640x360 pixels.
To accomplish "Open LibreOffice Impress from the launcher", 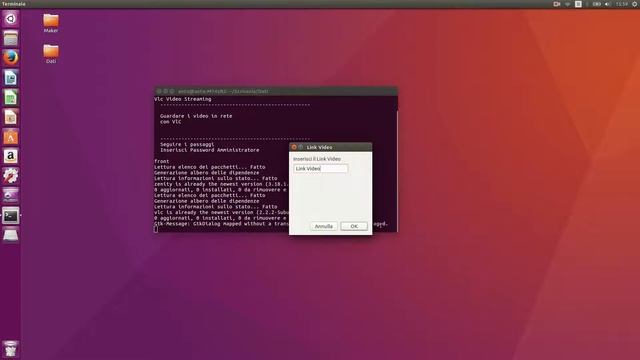I will 11,117.
